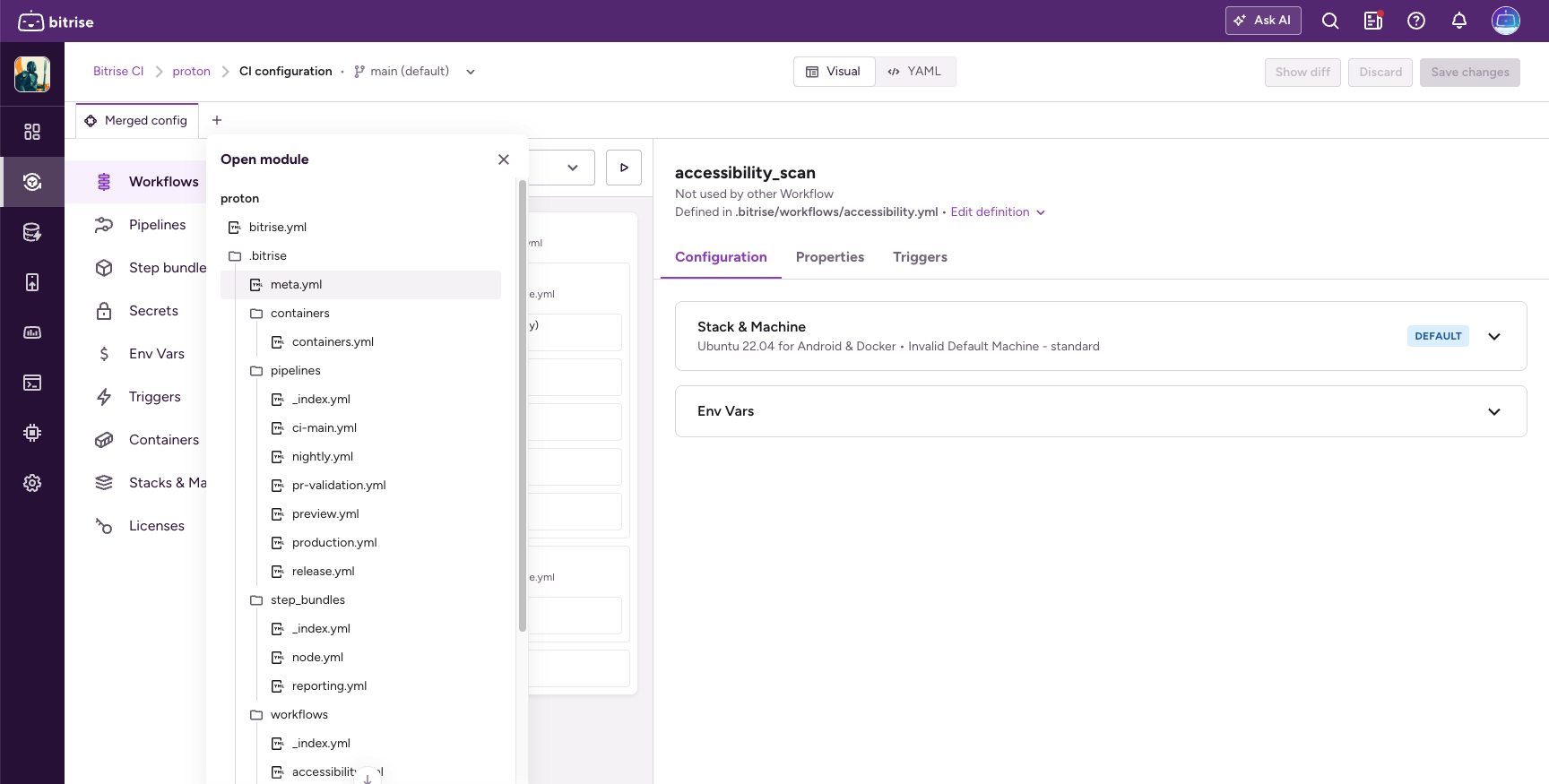The height and width of the screenshot is (784, 1549).
Task: Go to proton breadcrumb link
Action: [191, 72]
